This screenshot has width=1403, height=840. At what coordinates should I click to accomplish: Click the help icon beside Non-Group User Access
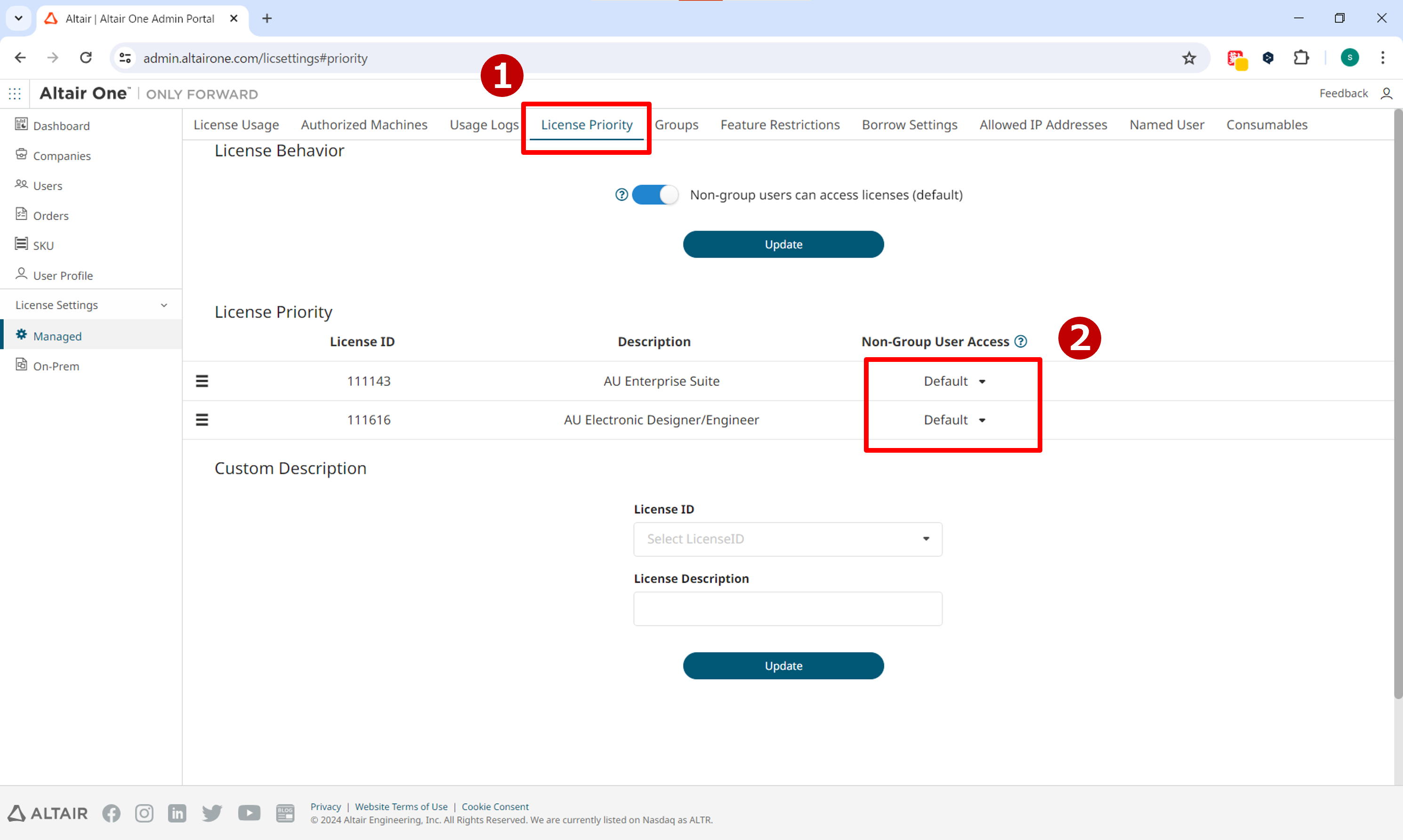1020,341
